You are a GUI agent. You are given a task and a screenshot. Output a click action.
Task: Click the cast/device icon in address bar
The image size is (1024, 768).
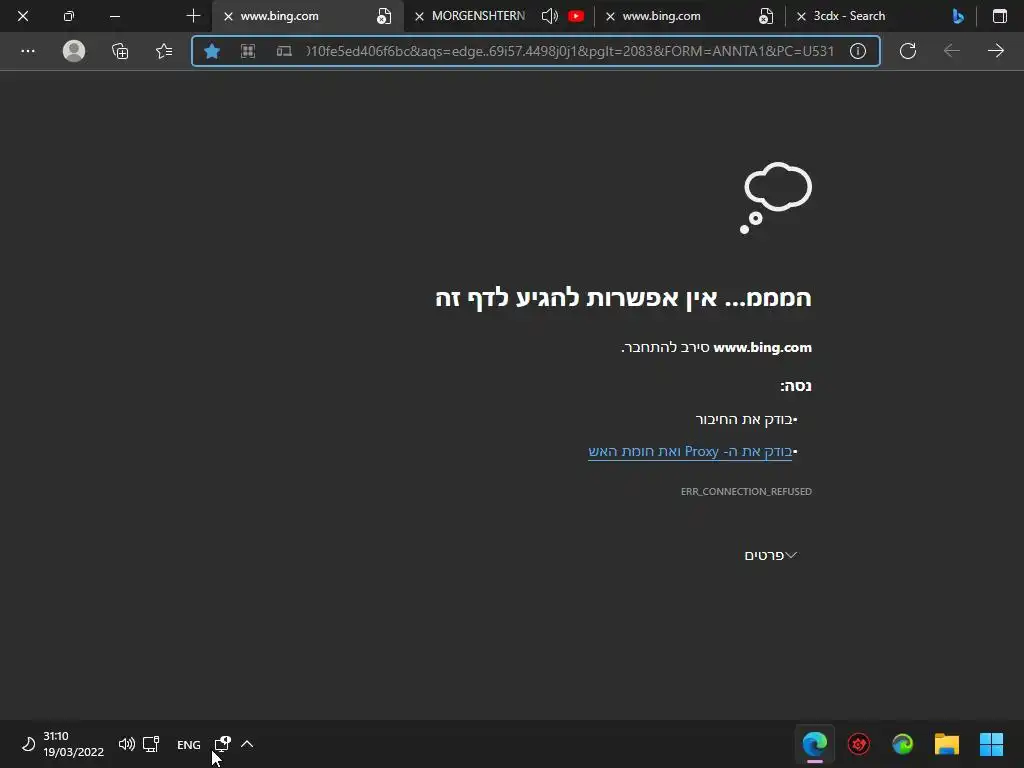click(x=284, y=51)
